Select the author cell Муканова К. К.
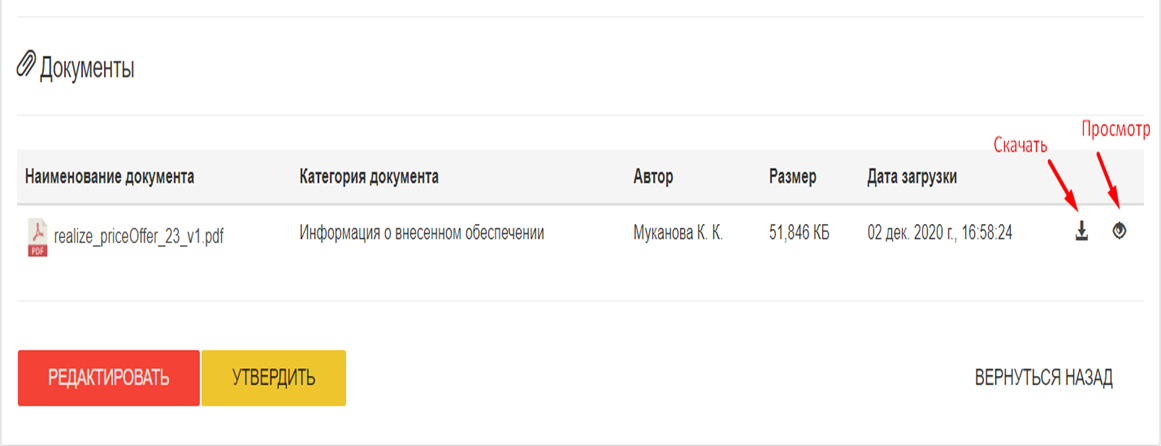1161x446 pixels. pos(678,233)
